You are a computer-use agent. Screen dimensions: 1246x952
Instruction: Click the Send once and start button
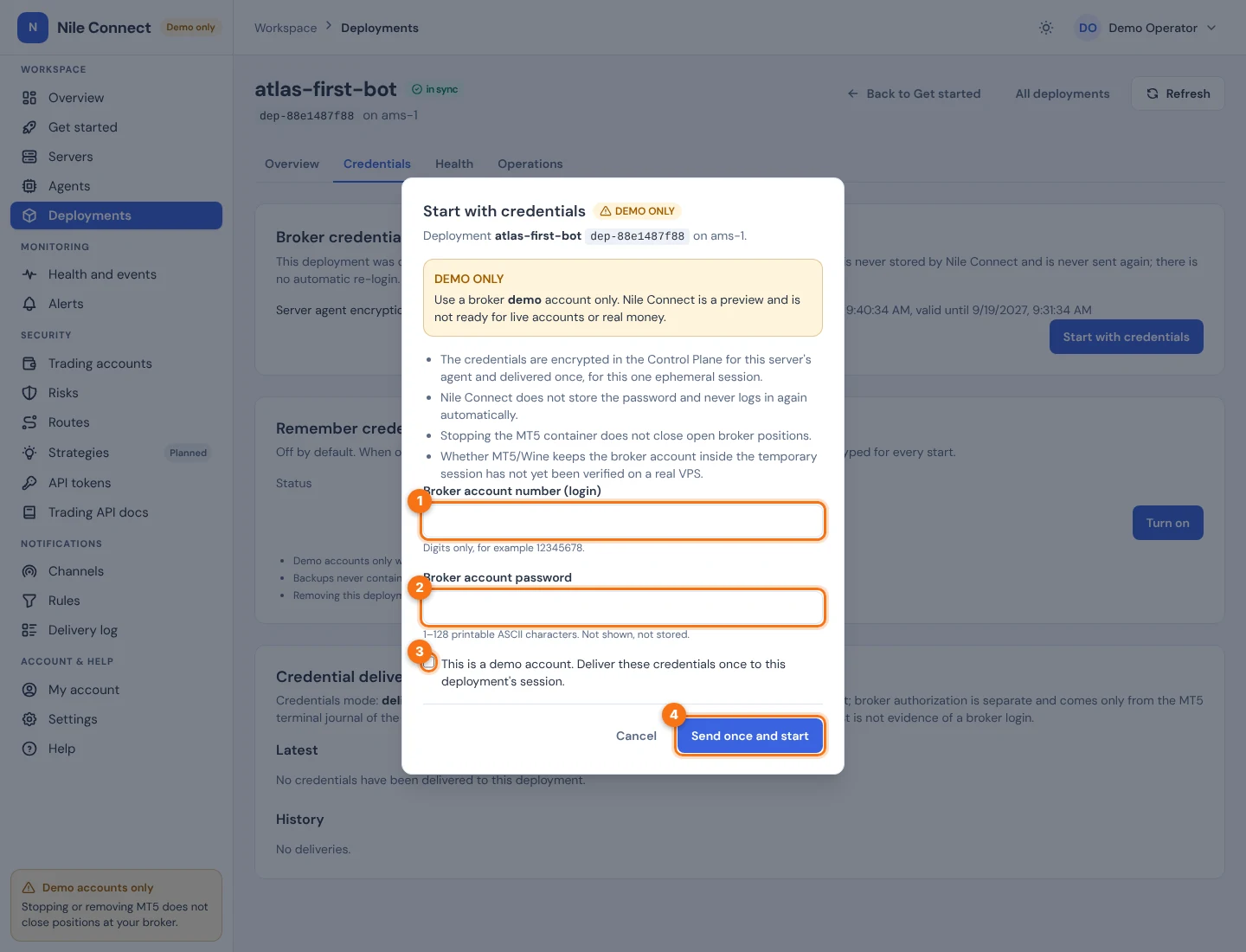749,736
